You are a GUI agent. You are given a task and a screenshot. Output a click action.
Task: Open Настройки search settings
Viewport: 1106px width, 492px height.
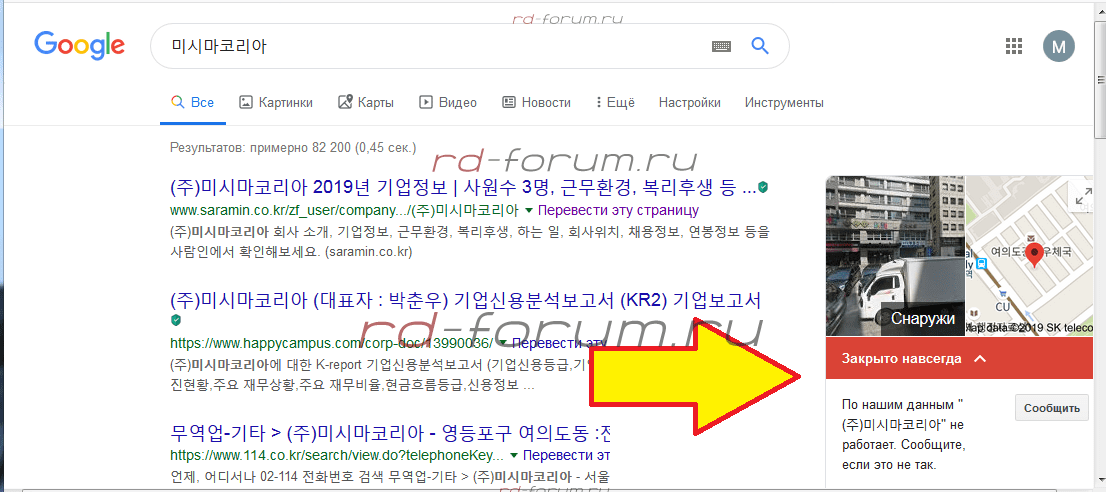click(x=689, y=102)
